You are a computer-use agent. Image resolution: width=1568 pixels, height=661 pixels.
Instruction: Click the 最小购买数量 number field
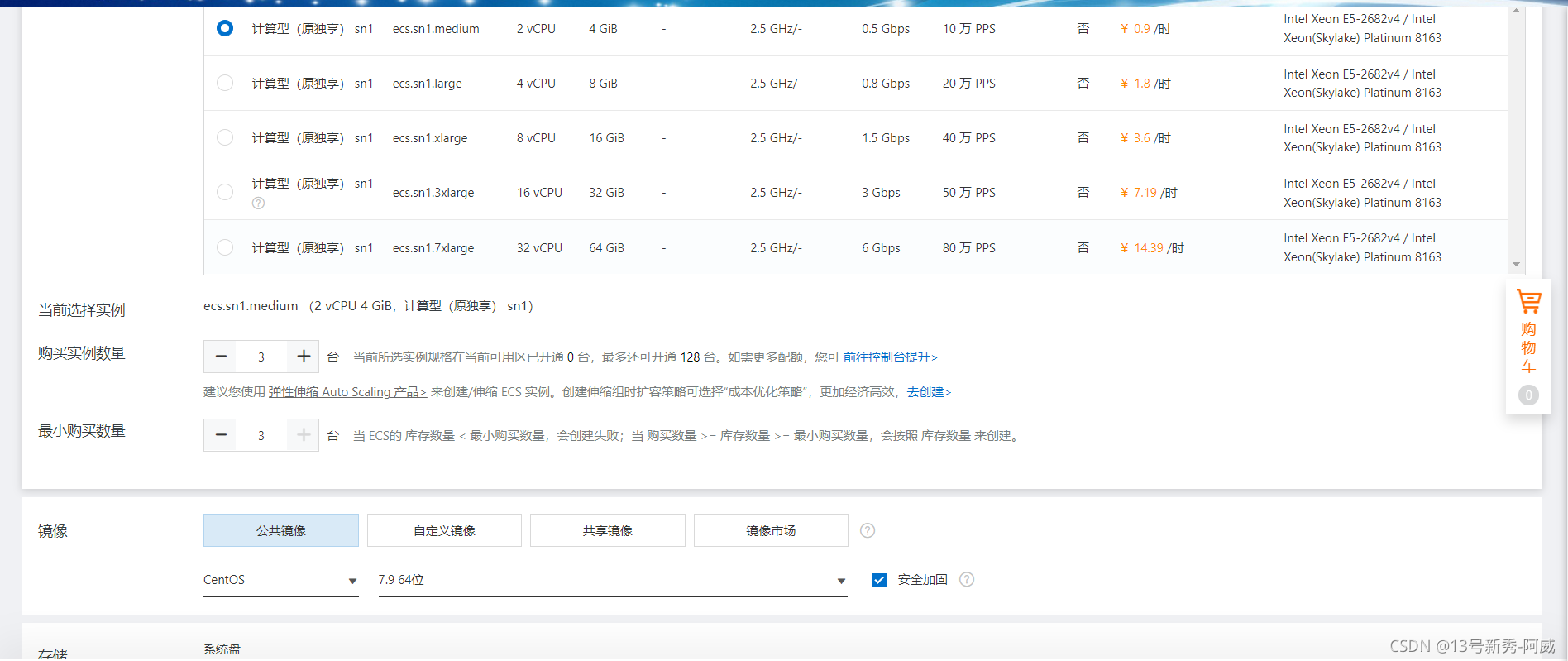point(261,435)
